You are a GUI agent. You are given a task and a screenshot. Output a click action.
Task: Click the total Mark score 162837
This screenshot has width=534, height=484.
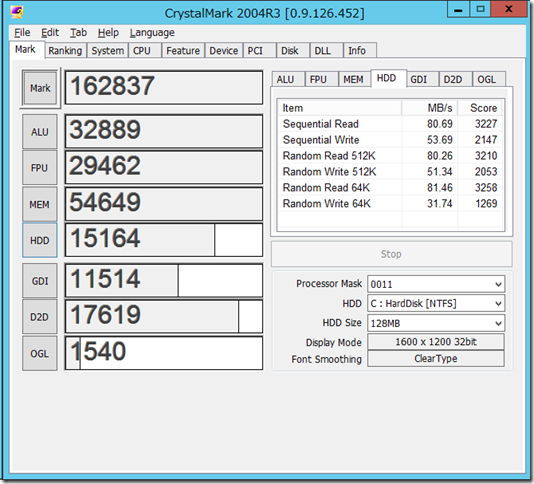pyautogui.click(x=164, y=88)
